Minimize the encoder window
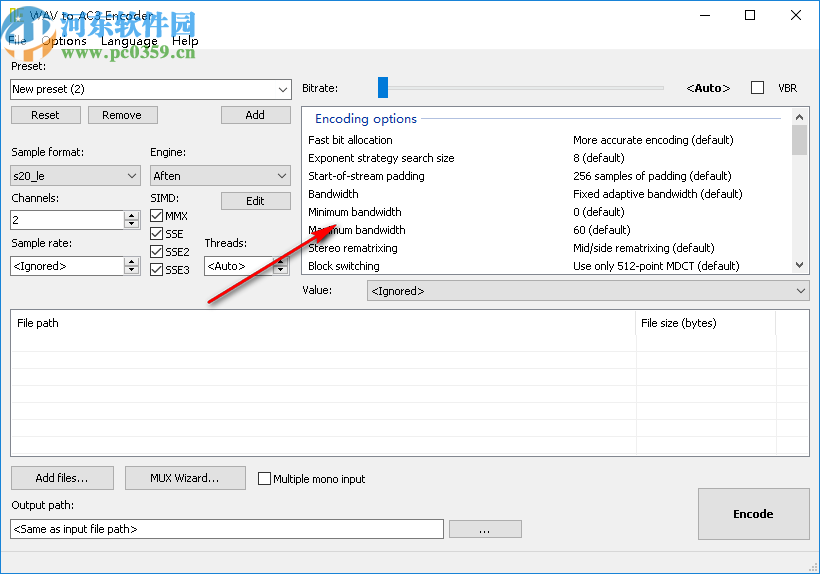This screenshot has height=574, width=820. [x=705, y=15]
